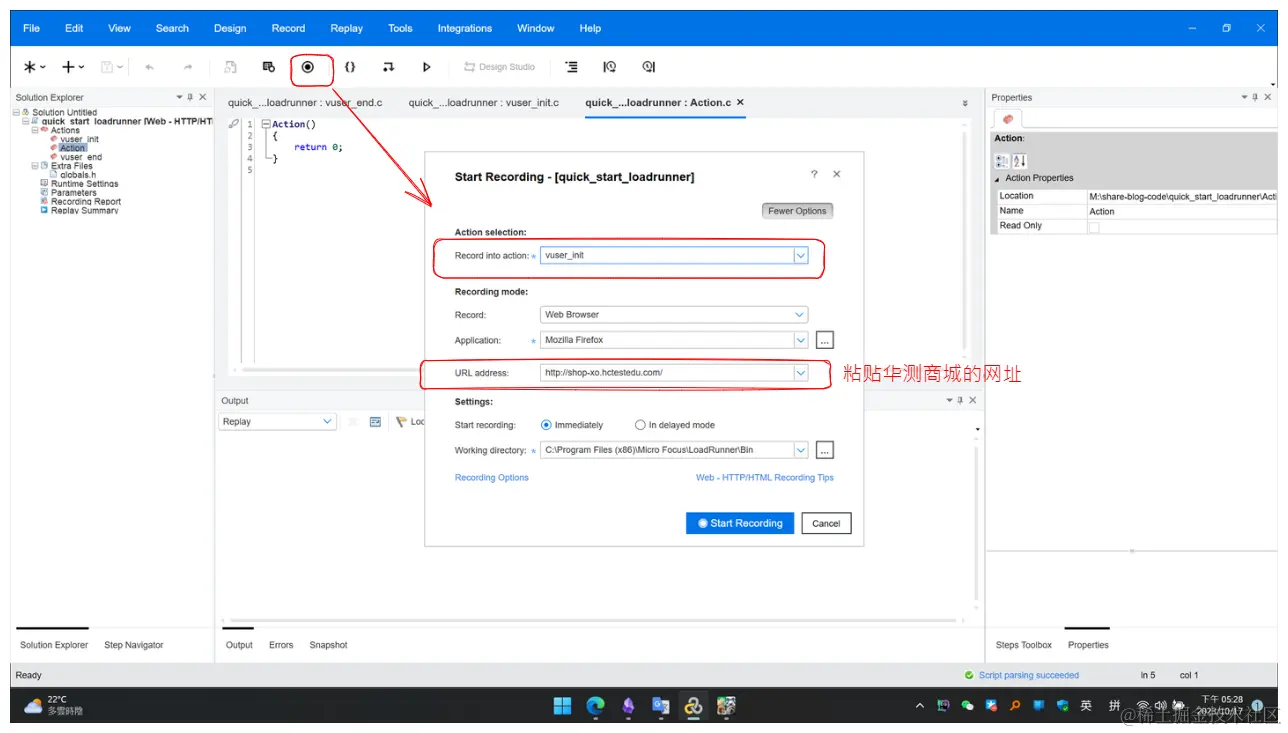Image resolution: width=1288 pixels, height=733 pixels.
Task: Collapse the Extra Files tree node
Action: point(34,166)
